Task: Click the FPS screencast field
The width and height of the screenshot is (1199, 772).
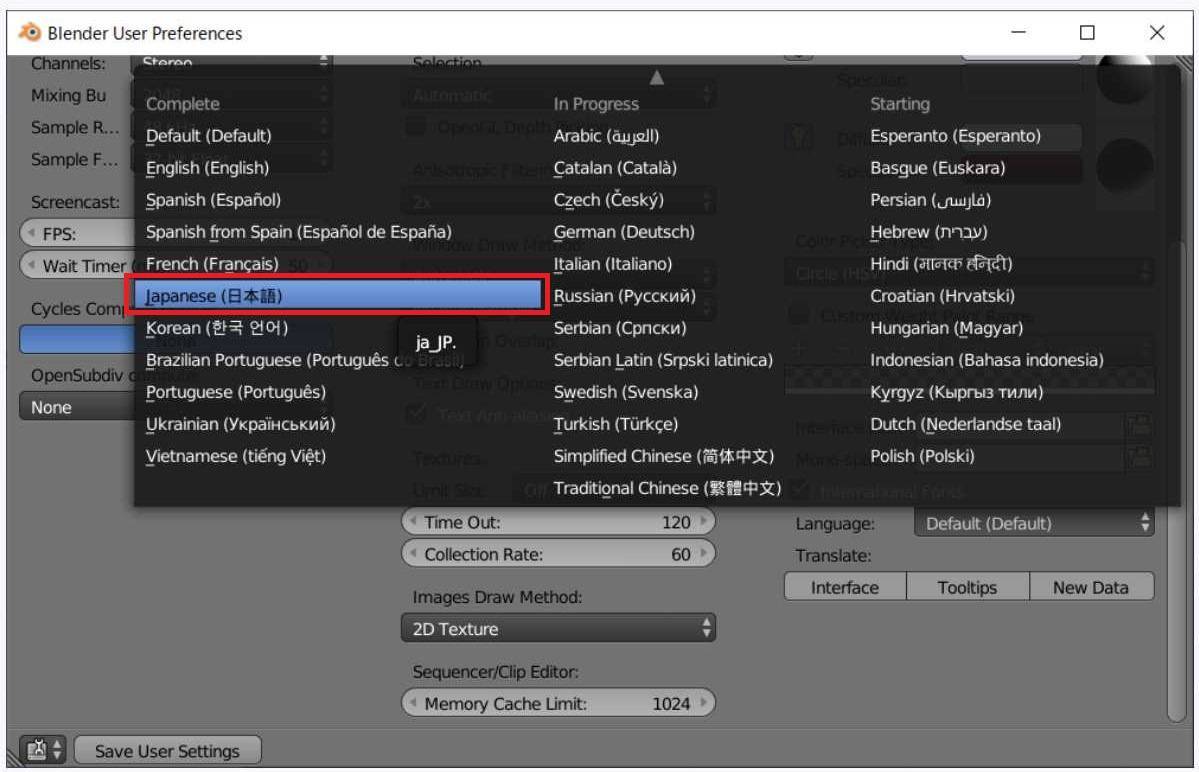Action: point(77,234)
